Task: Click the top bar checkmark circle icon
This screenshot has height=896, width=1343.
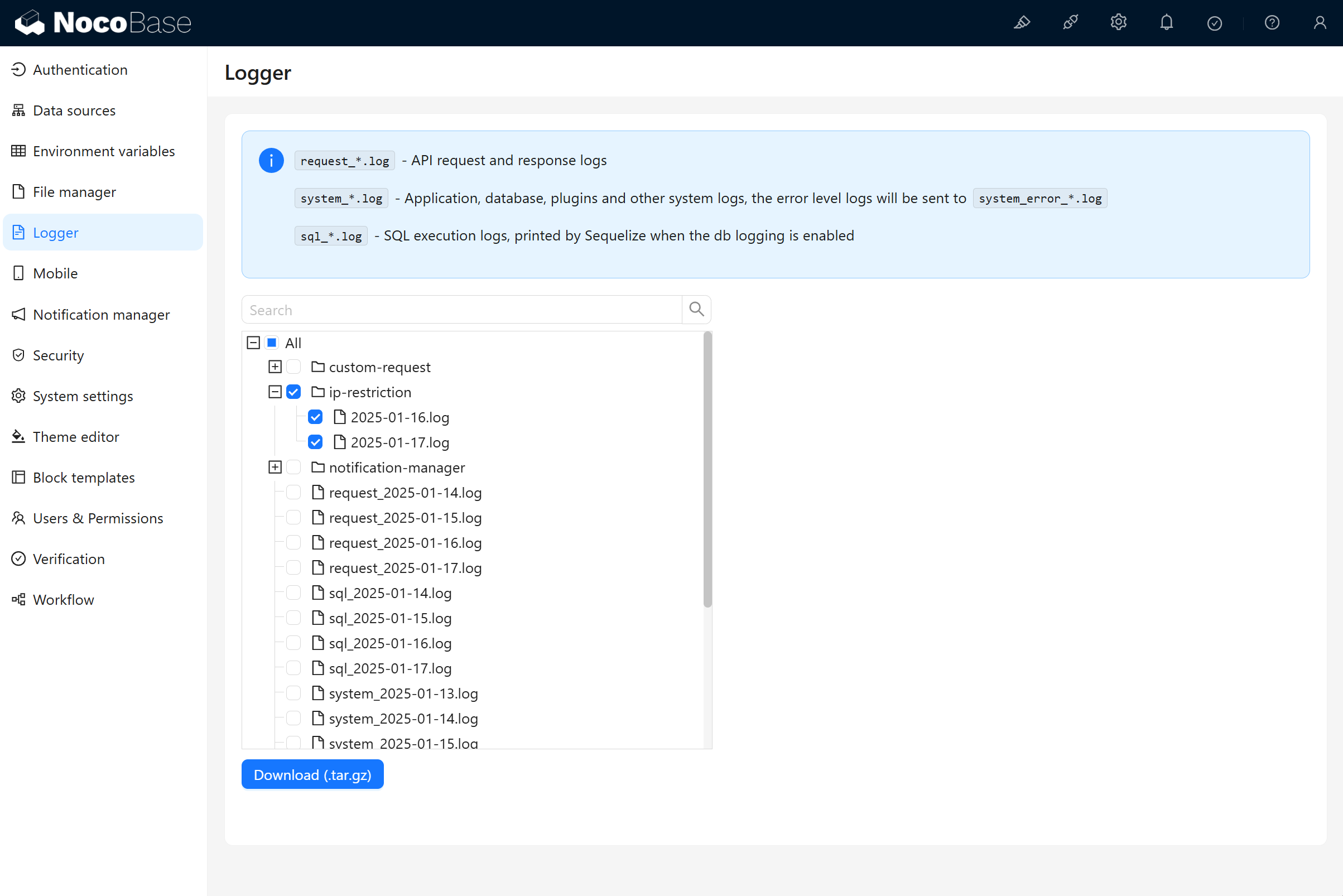Action: tap(1215, 23)
